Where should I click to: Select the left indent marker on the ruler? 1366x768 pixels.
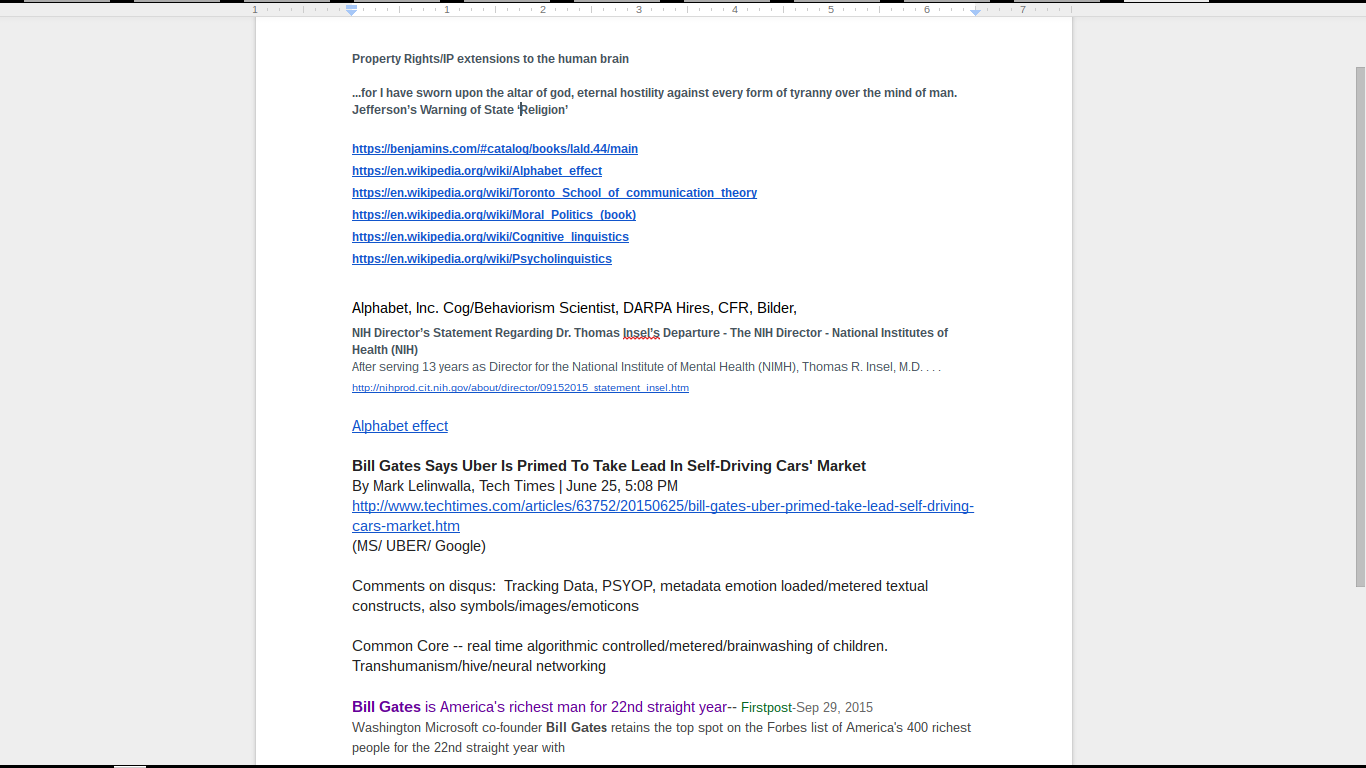(x=351, y=10)
